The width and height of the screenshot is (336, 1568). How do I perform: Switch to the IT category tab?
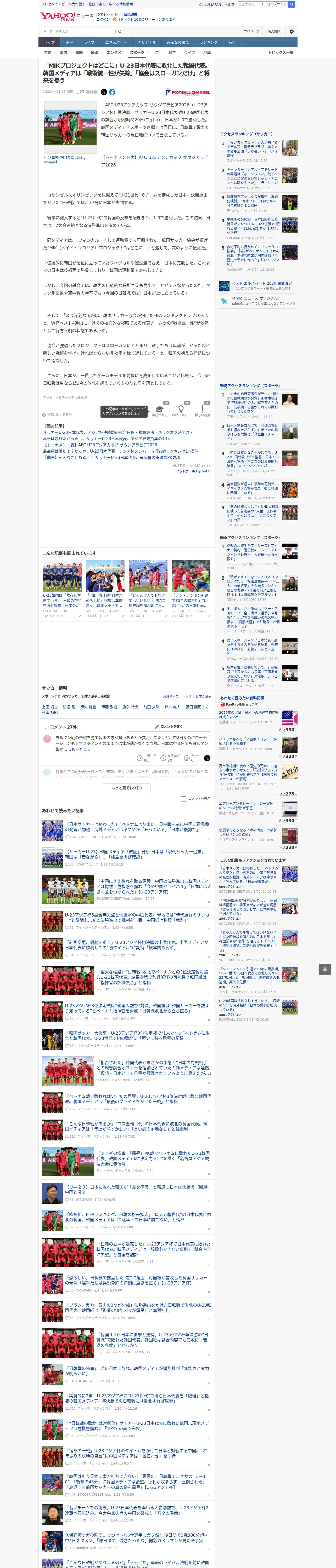(156, 52)
